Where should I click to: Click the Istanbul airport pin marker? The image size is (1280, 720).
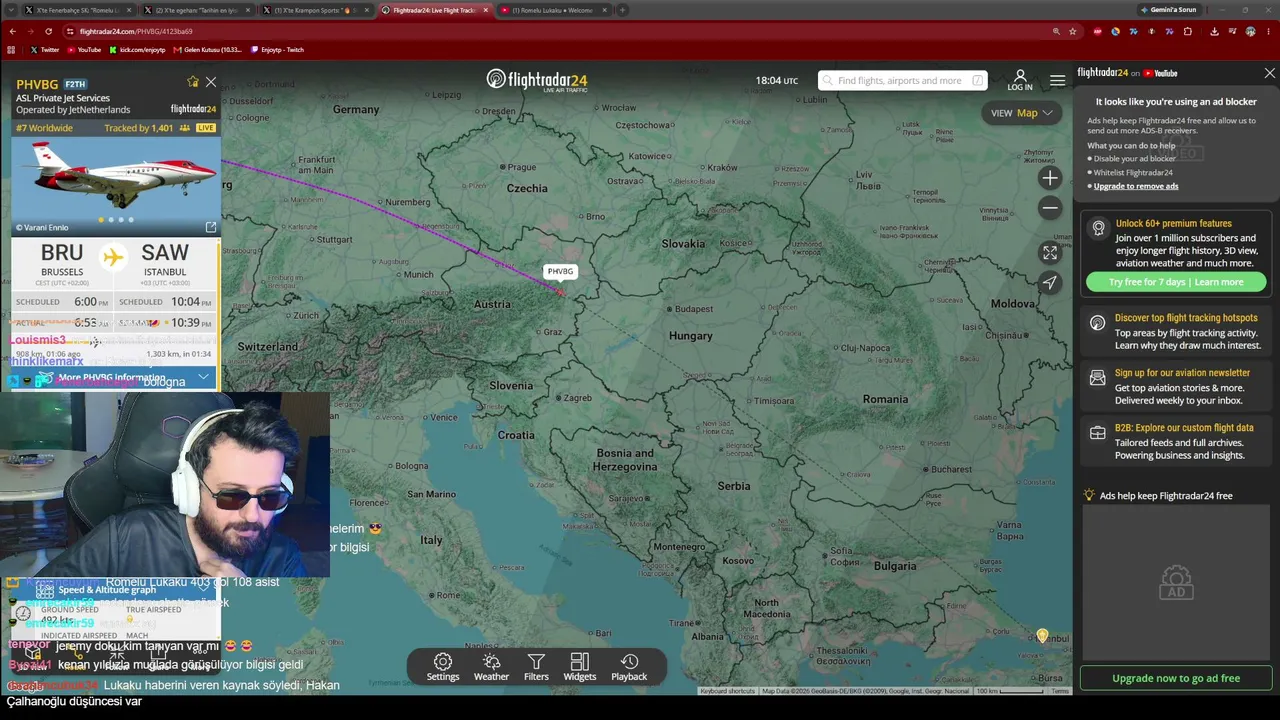tap(1042, 636)
